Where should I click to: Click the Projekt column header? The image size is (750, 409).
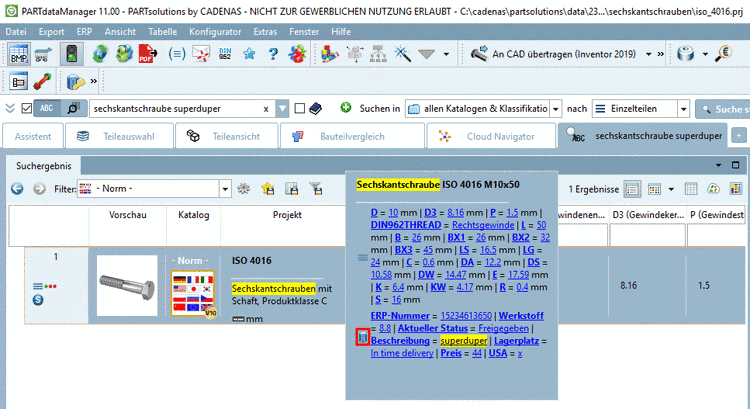pos(287,215)
